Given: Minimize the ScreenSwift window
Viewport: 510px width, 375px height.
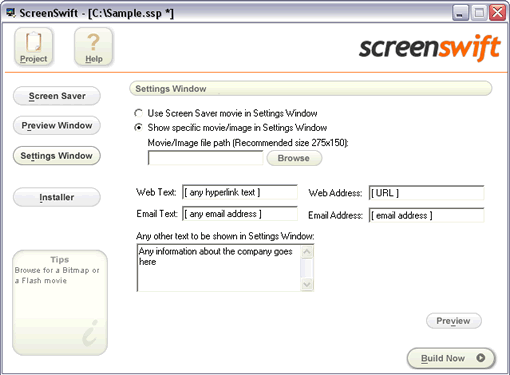Looking at the screenshot, I should coord(460,13).
